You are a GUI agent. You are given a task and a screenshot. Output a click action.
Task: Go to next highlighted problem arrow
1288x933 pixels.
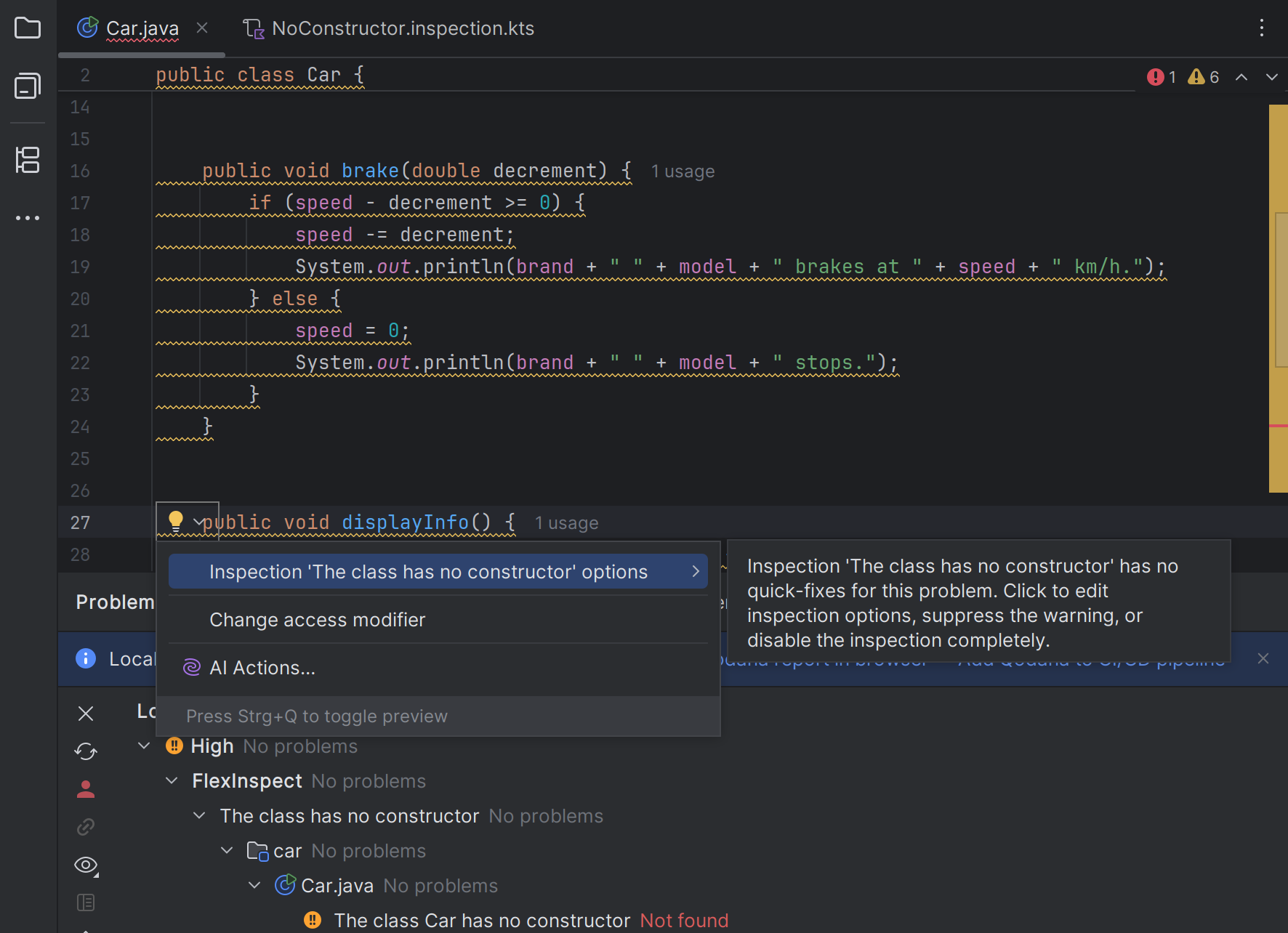pos(1272,77)
